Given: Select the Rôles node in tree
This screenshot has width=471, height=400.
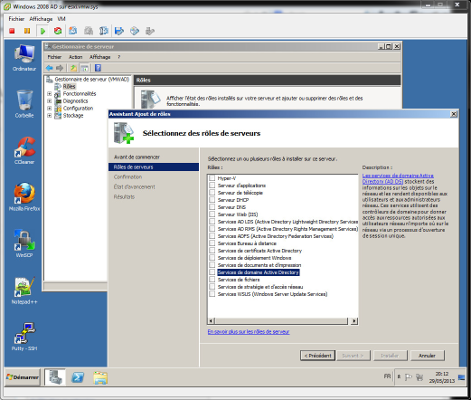Looking at the screenshot, I should pos(69,86).
